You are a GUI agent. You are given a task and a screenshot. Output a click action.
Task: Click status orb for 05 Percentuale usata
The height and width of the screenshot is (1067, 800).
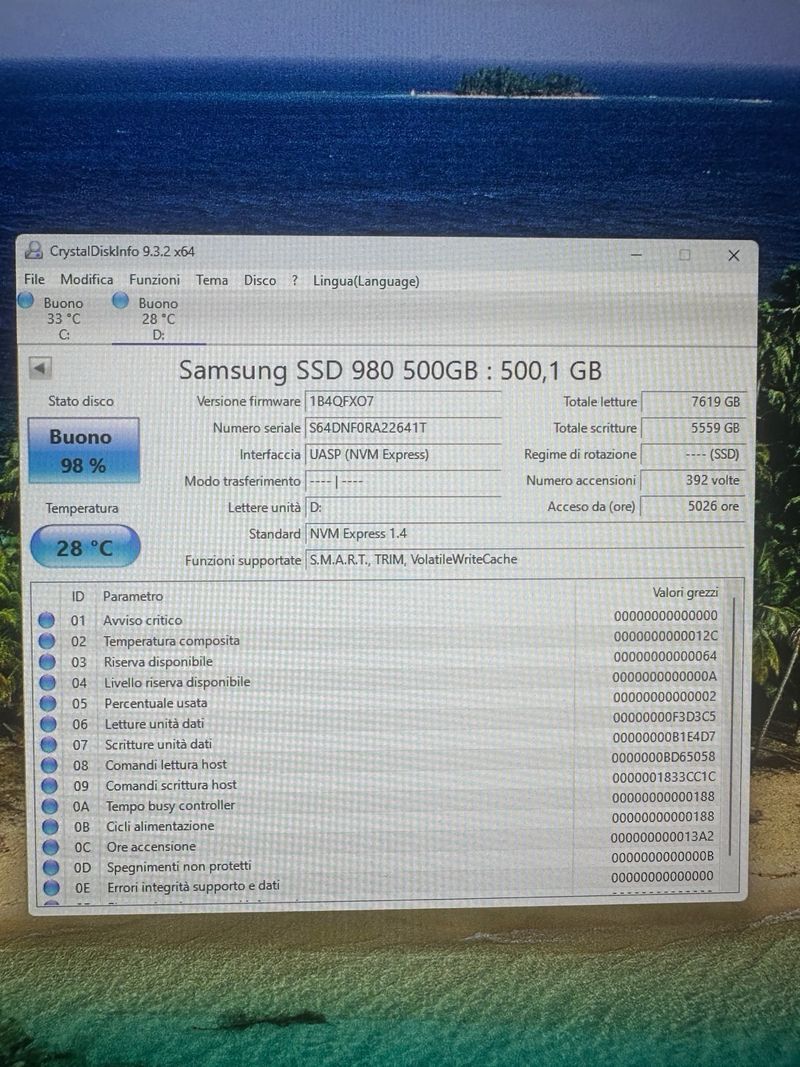point(48,703)
